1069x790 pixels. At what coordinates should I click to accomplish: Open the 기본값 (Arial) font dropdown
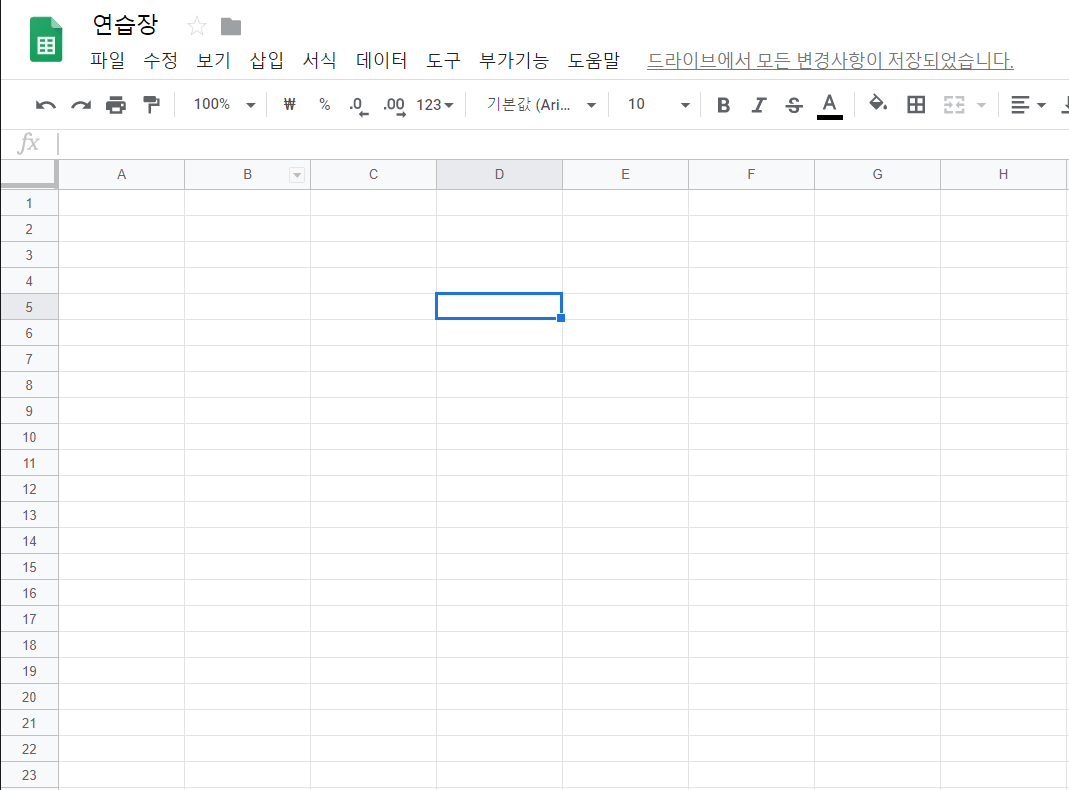click(541, 105)
